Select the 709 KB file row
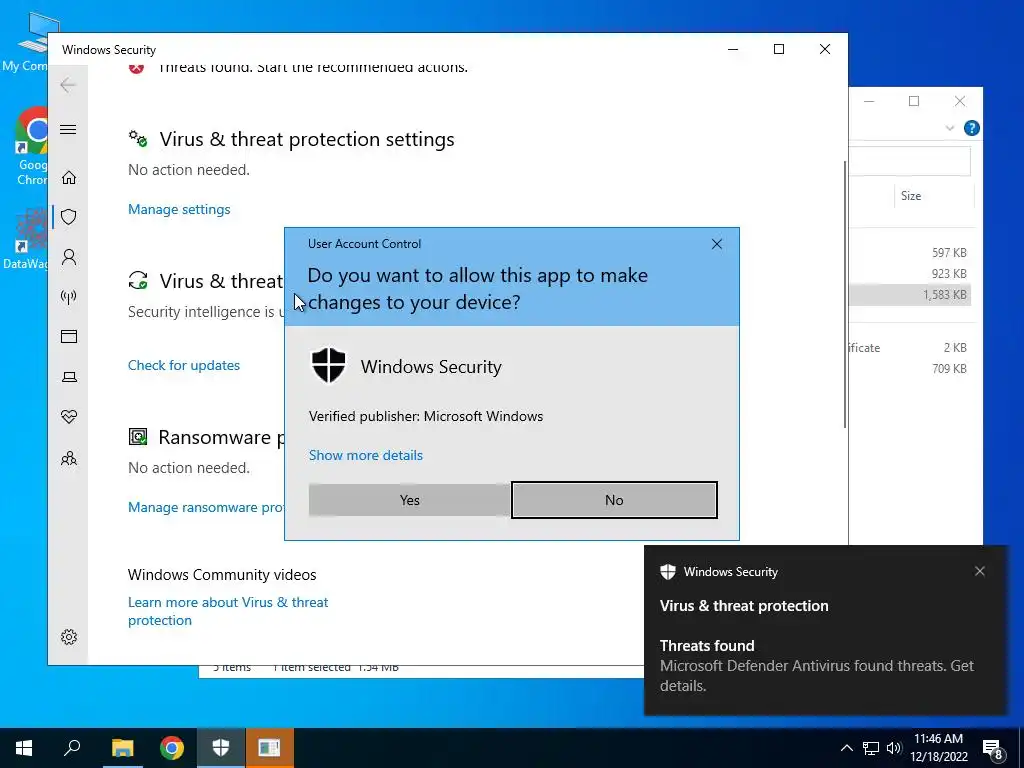The width and height of the screenshot is (1024, 768). pos(910,369)
